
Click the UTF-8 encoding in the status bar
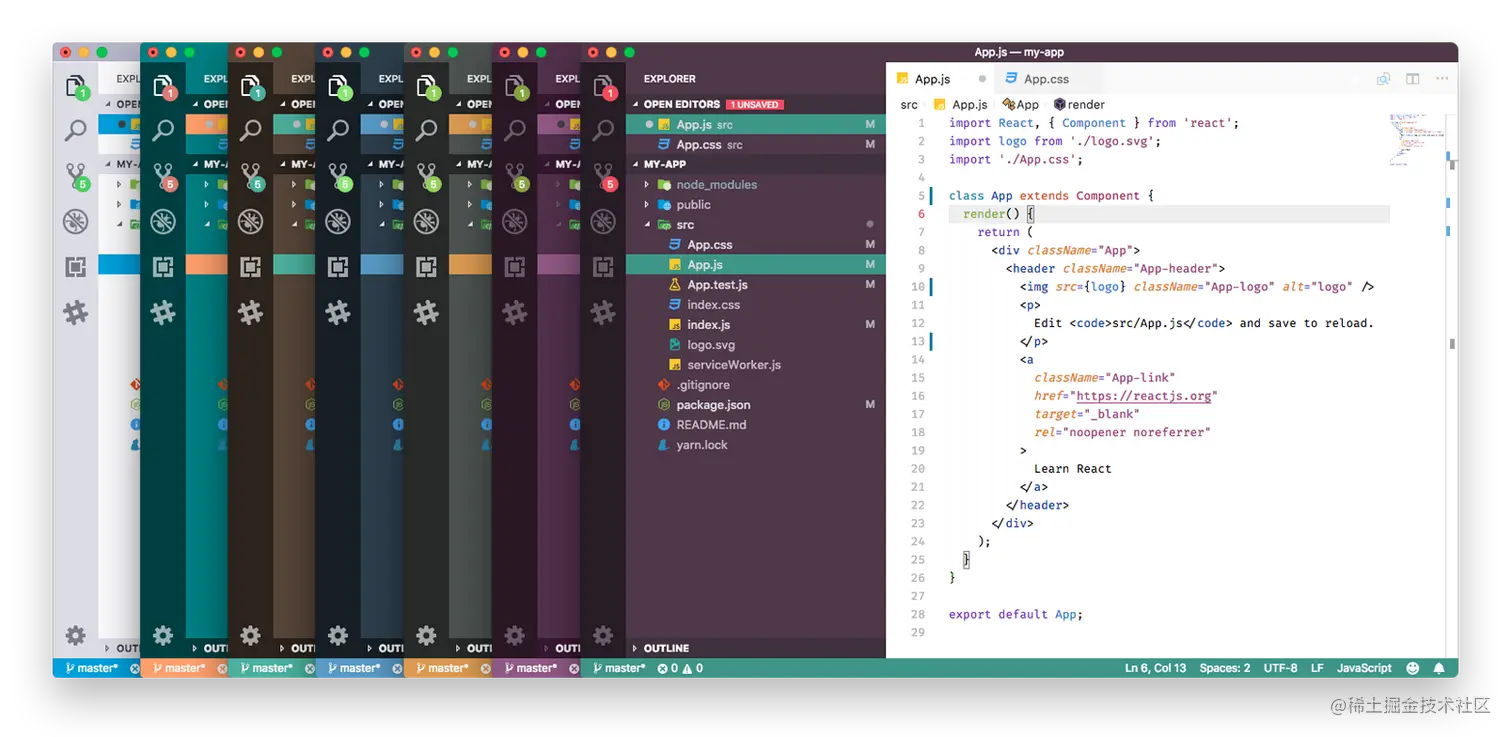click(1280, 668)
